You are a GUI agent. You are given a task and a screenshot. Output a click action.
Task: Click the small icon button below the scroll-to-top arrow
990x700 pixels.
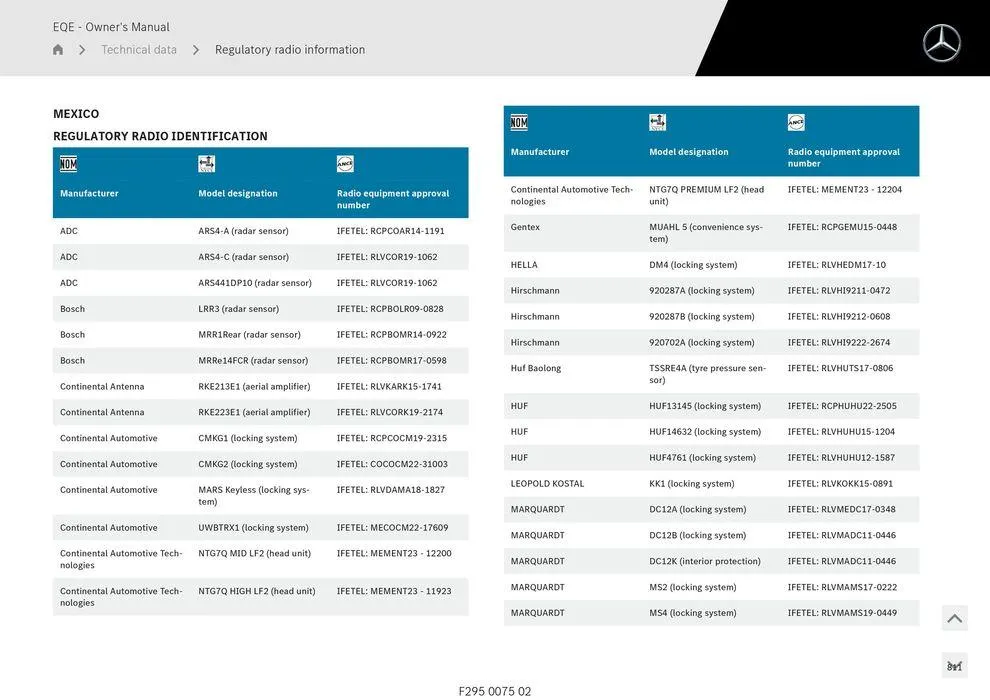coord(954,666)
